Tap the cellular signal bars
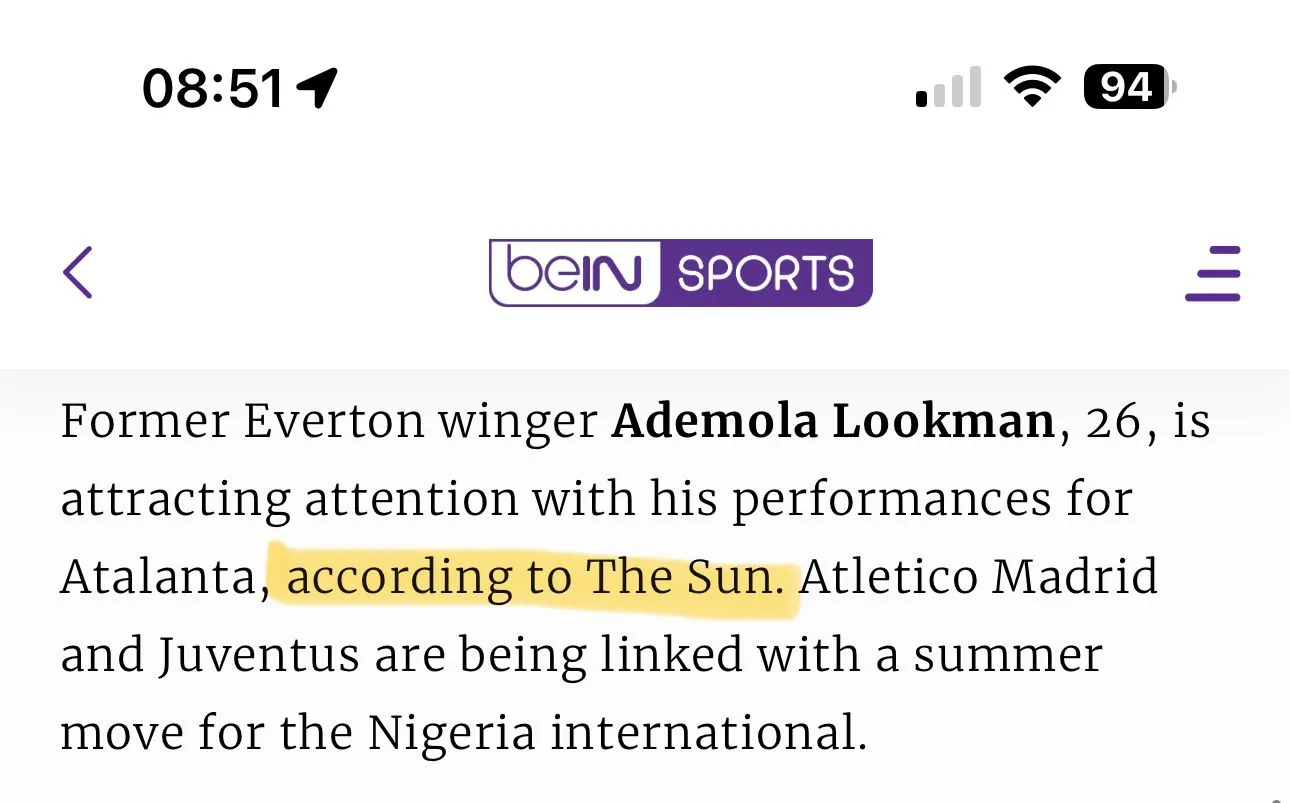Image resolution: width=1290 pixels, height=803 pixels. (x=948, y=89)
